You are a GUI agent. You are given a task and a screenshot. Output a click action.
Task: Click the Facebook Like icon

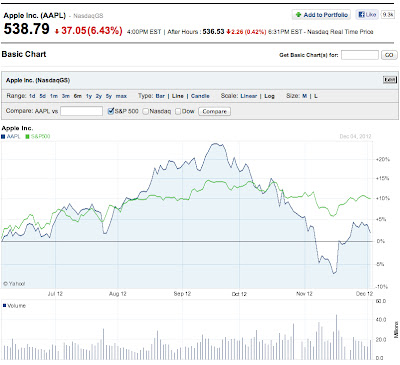click(x=361, y=14)
